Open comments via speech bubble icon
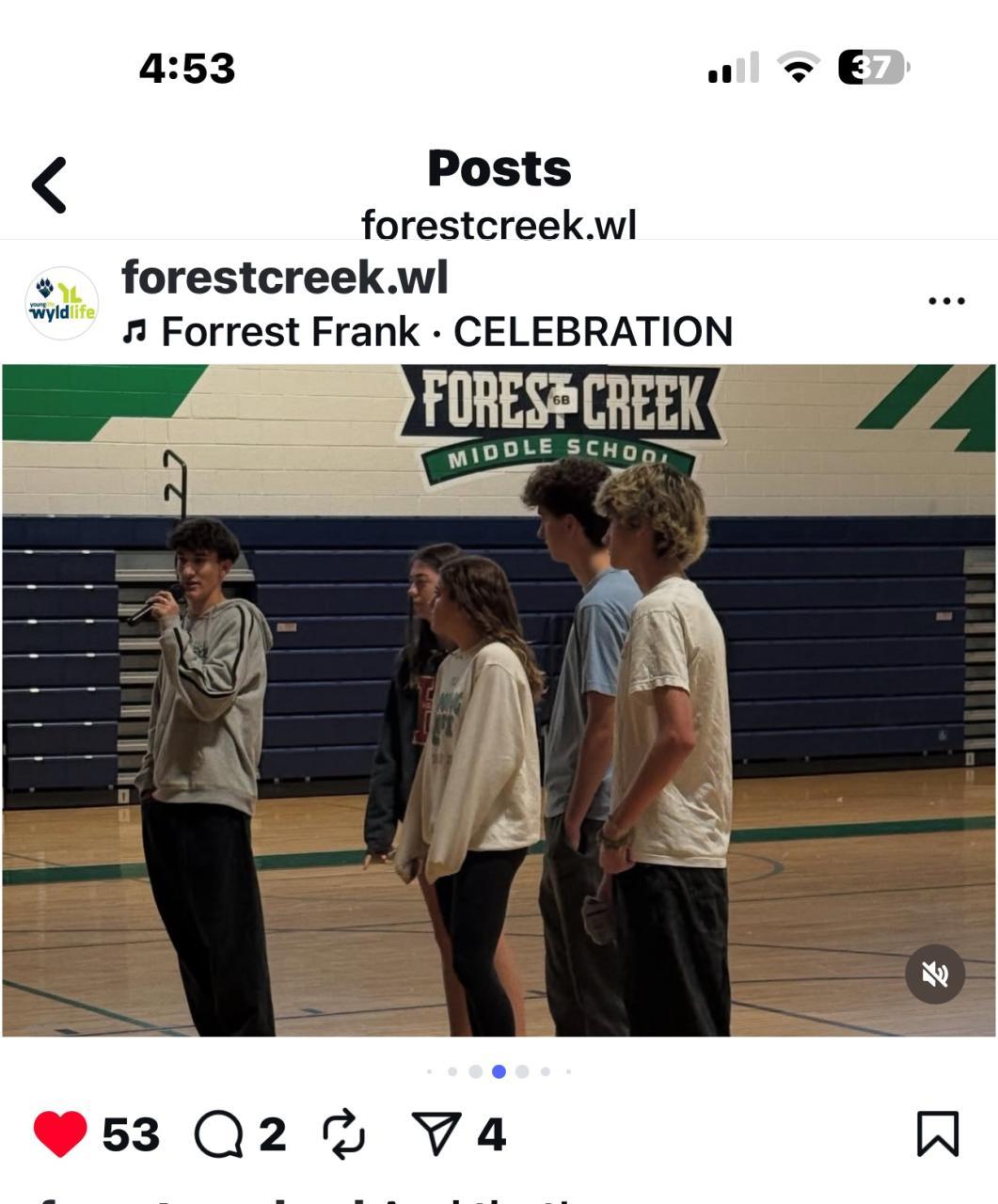 [218, 1133]
